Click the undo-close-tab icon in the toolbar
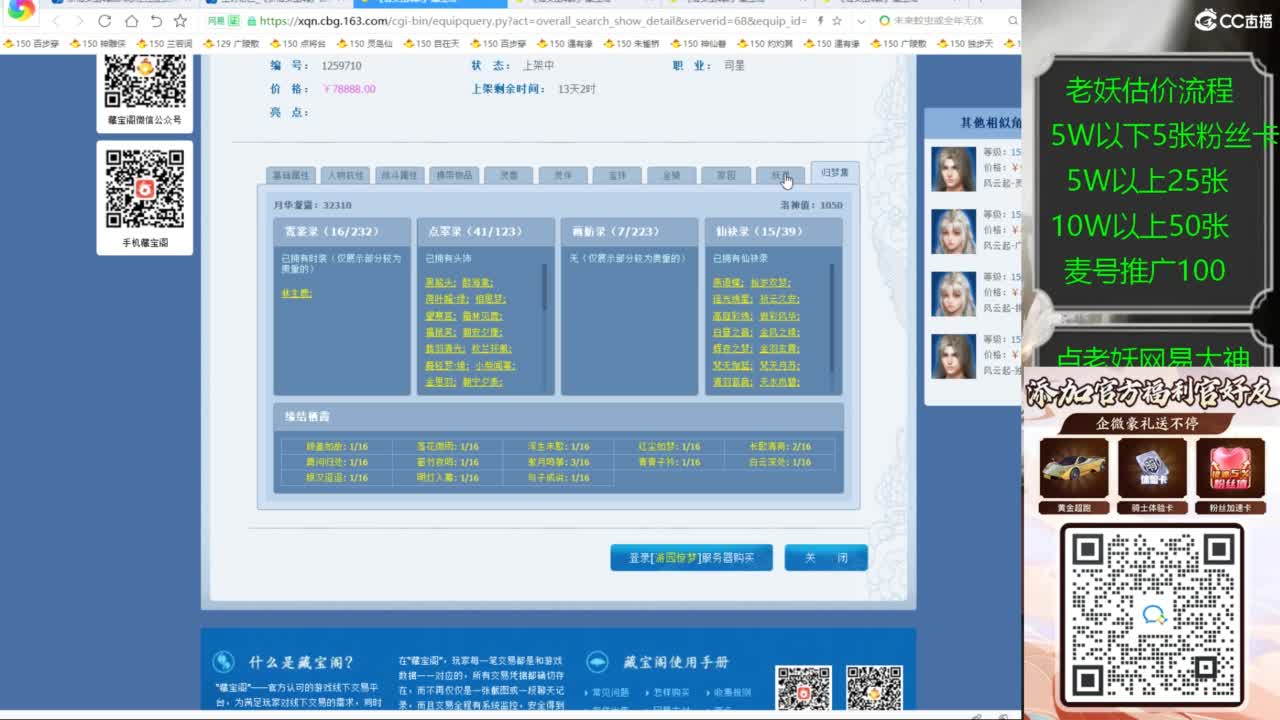The height and width of the screenshot is (720, 1280). click(x=156, y=21)
